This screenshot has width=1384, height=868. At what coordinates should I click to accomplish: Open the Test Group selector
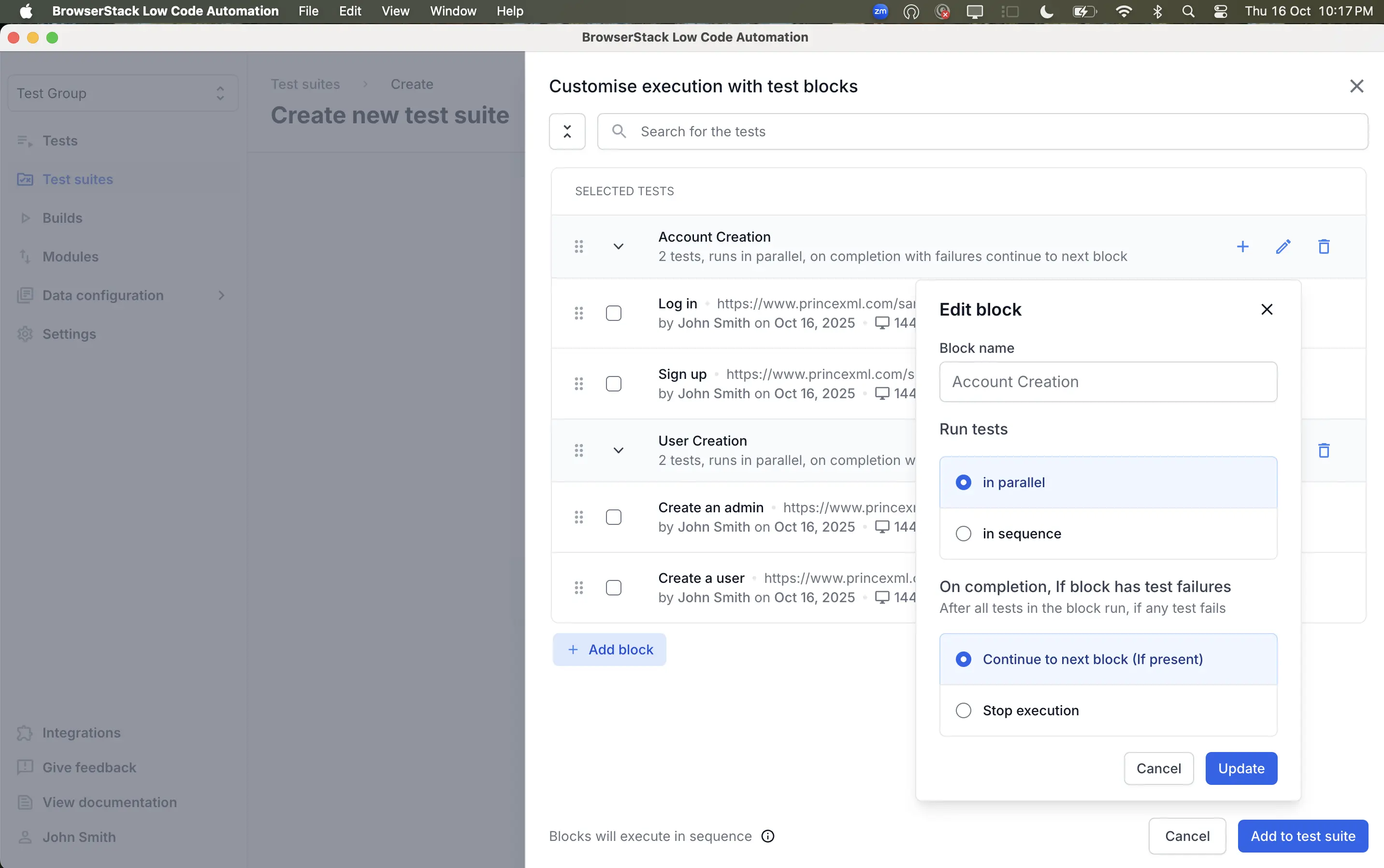(122, 92)
